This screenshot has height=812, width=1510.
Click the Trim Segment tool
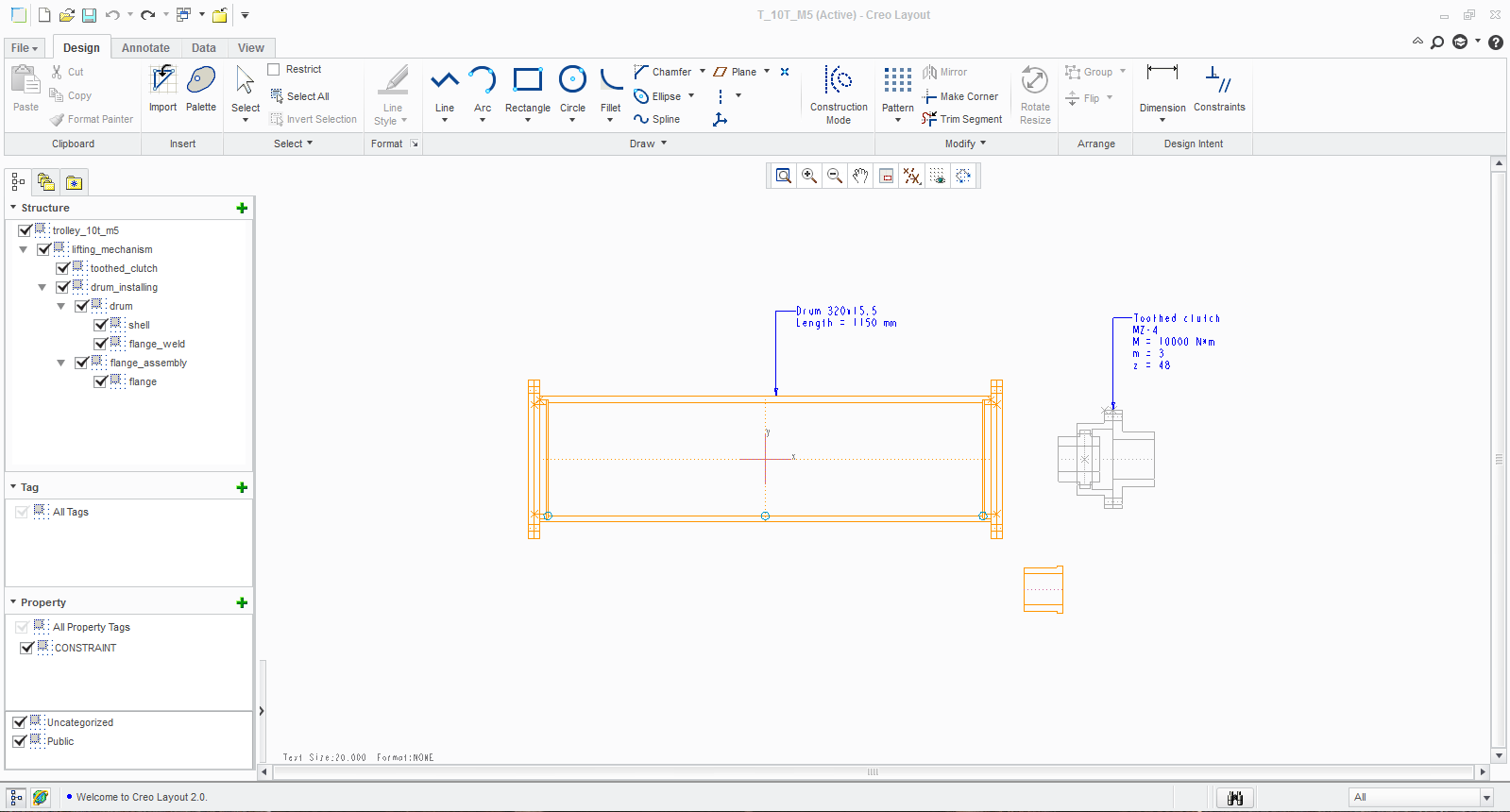pyautogui.click(x=962, y=119)
